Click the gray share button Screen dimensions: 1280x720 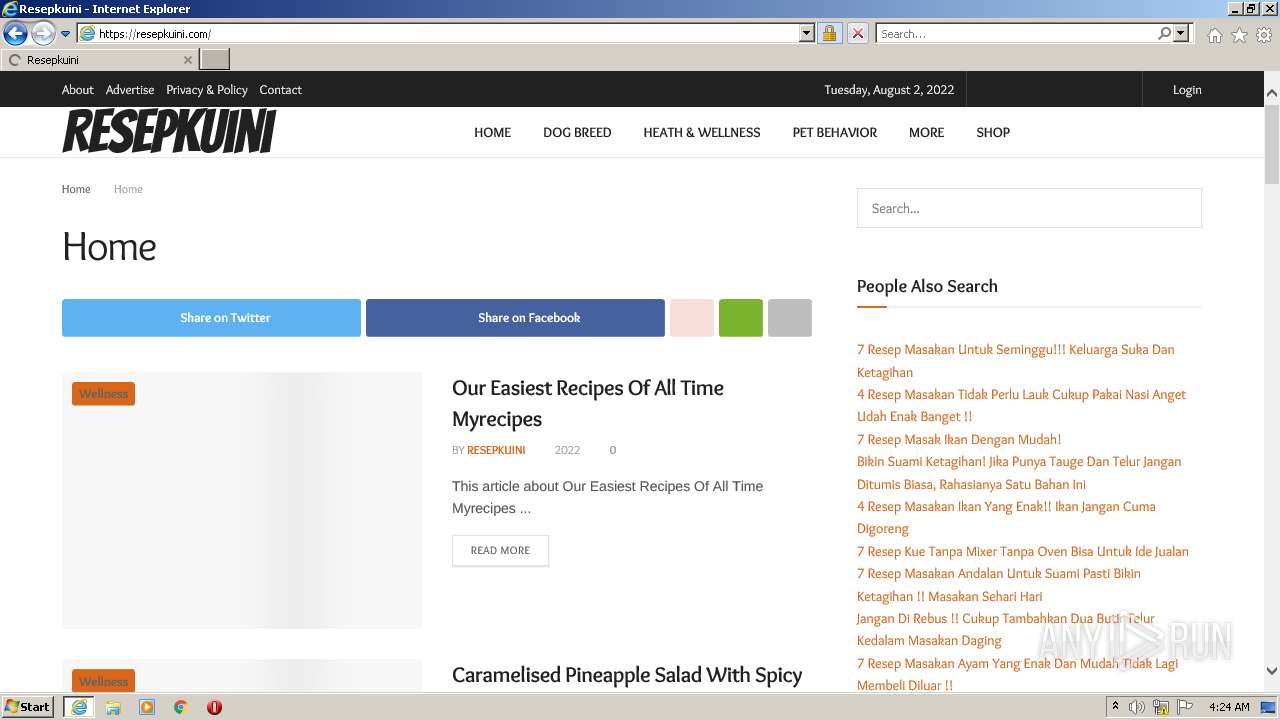790,318
